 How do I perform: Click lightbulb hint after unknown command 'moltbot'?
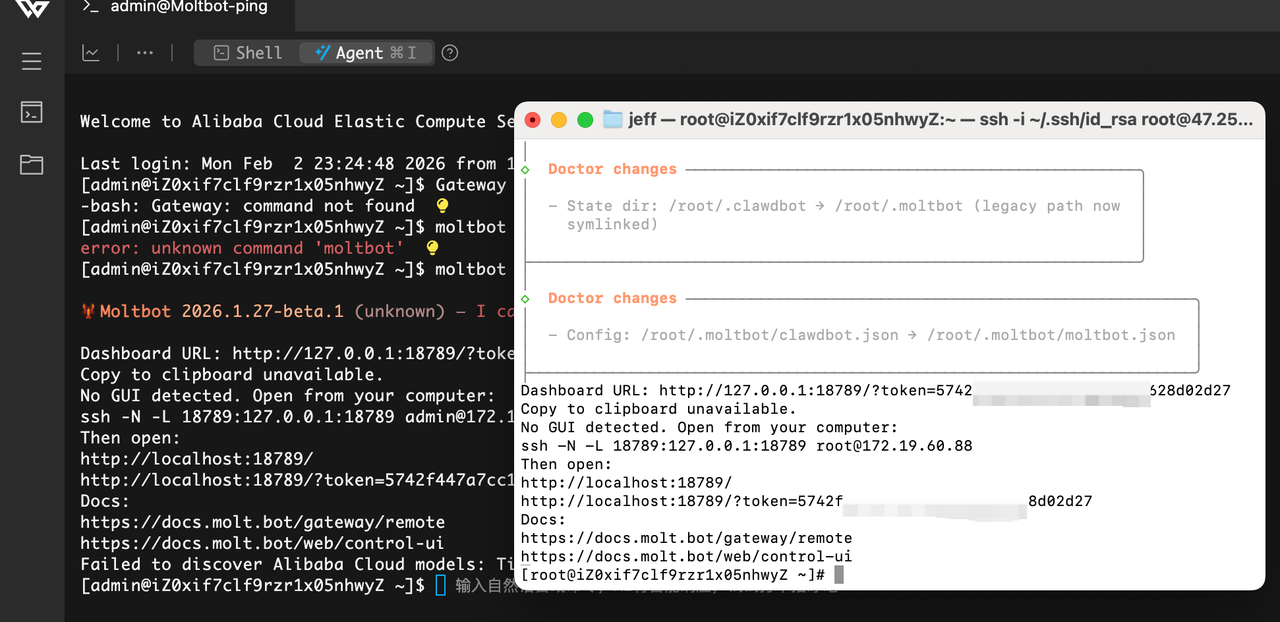[432, 248]
